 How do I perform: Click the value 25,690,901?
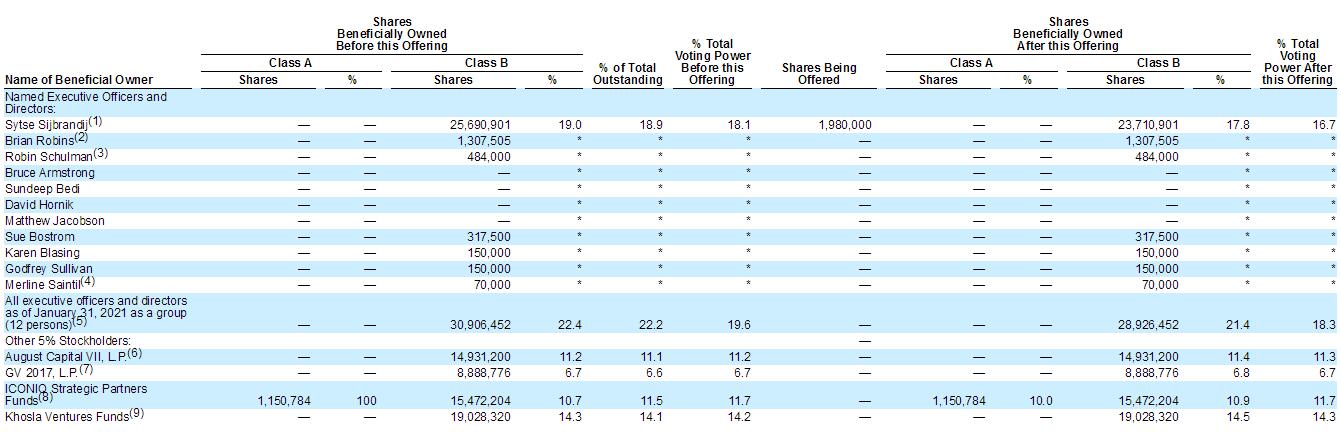point(481,125)
